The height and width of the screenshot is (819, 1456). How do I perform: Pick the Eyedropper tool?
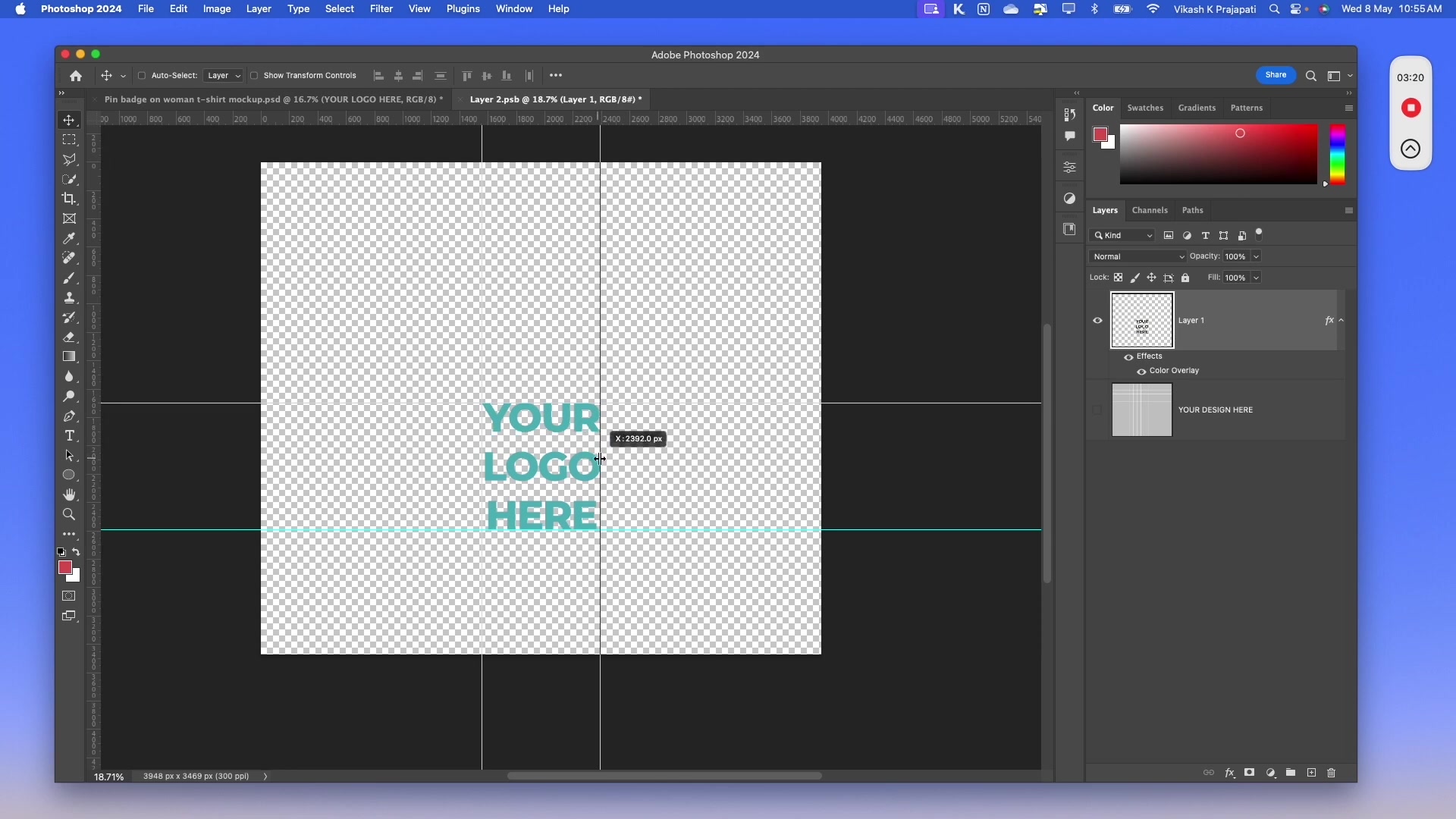69,238
